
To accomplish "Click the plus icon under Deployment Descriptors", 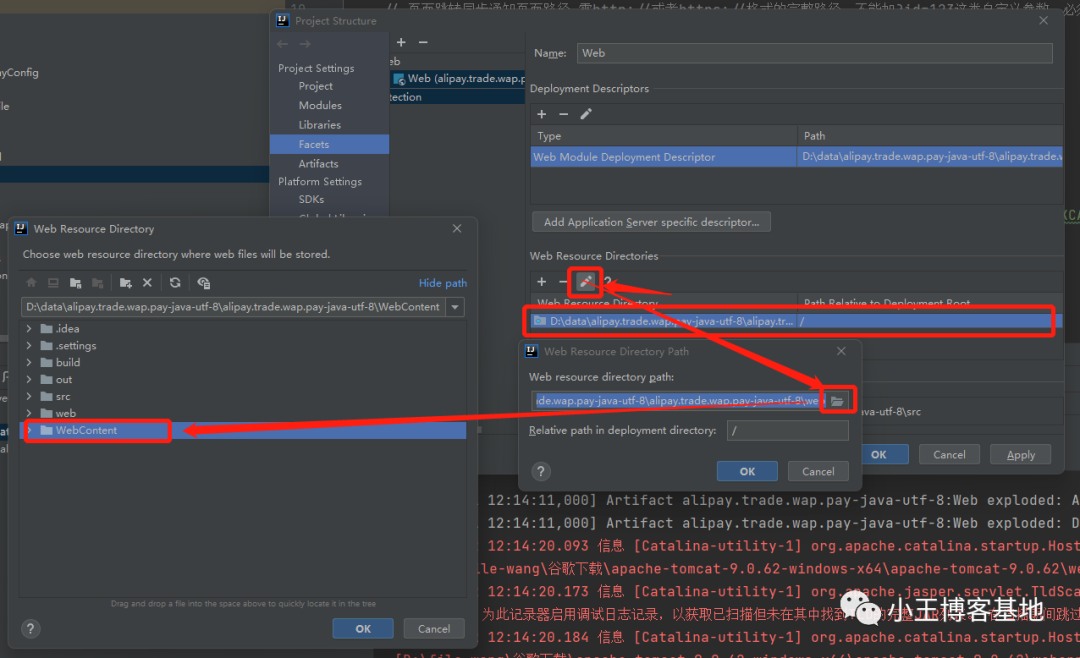I will [x=542, y=114].
